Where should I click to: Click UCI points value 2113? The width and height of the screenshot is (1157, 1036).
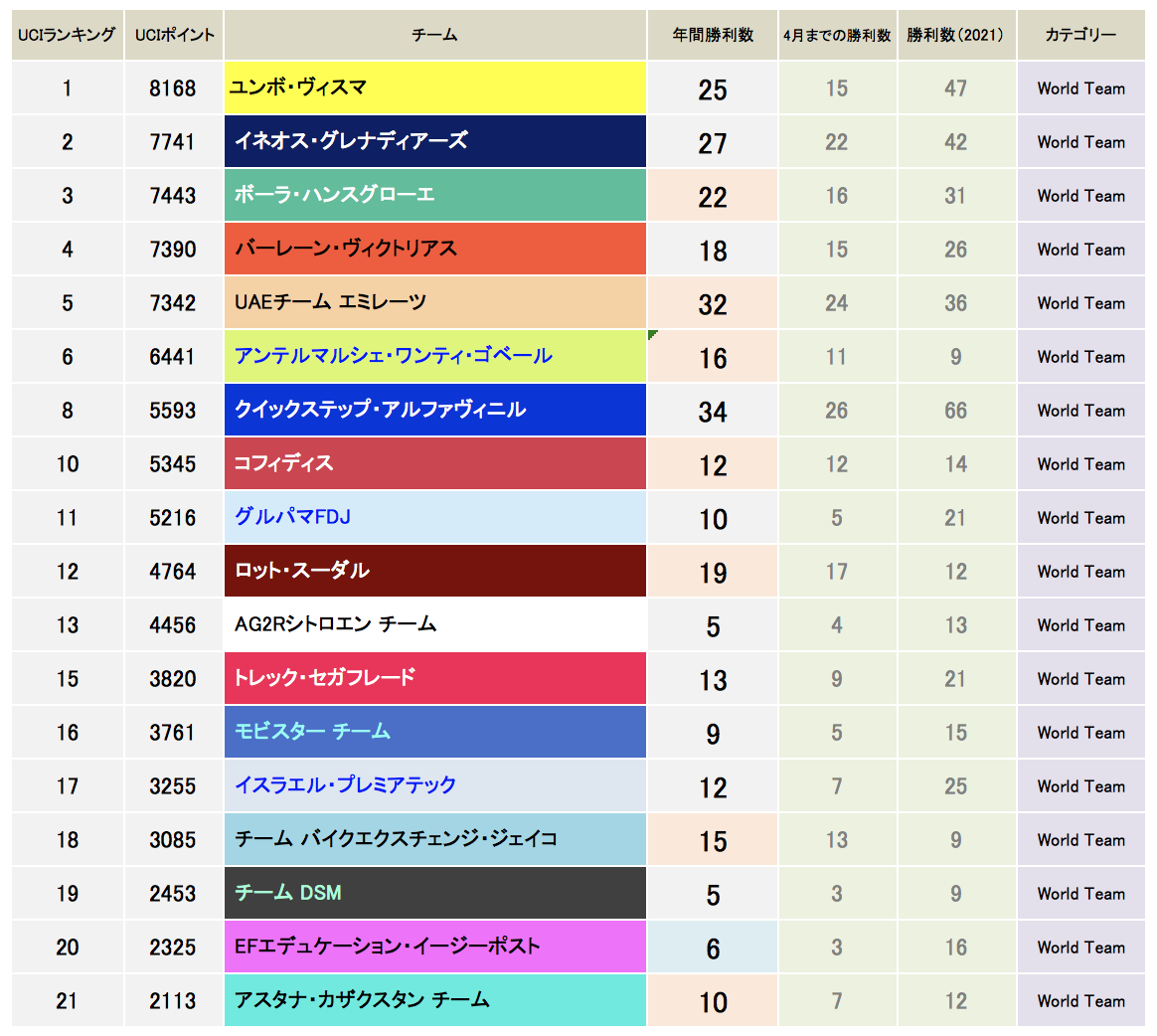pos(173,1001)
